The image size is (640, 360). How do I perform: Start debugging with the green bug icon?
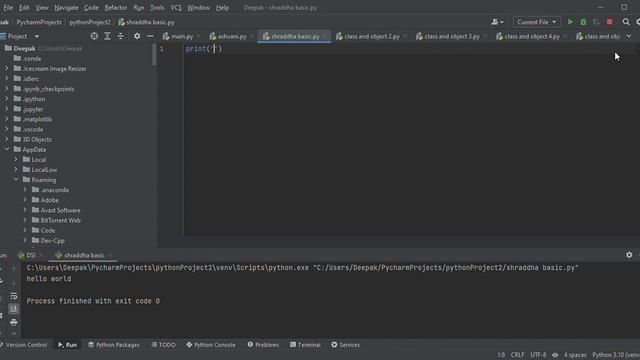[x=583, y=22]
